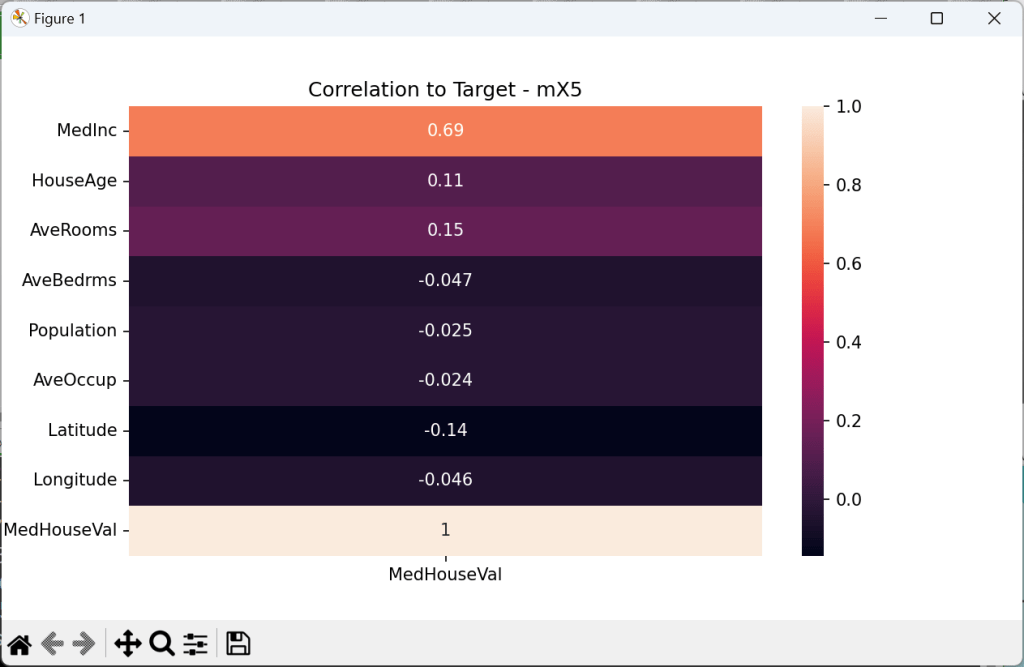Click the AveRooms cell showing 0.15
The height and width of the screenshot is (667, 1024).
click(445, 231)
